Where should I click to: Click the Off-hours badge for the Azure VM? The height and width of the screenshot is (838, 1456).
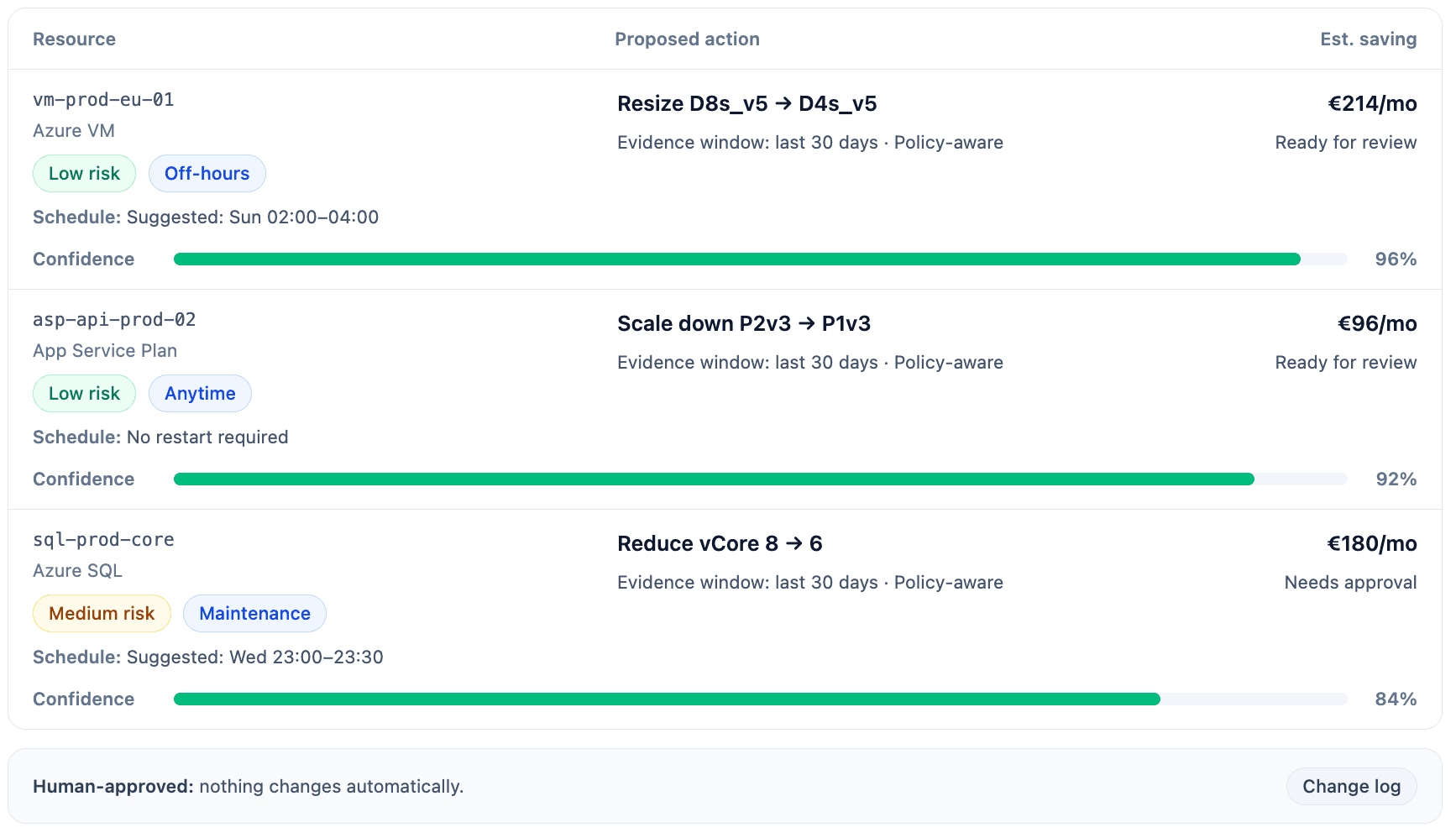click(x=207, y=173)
